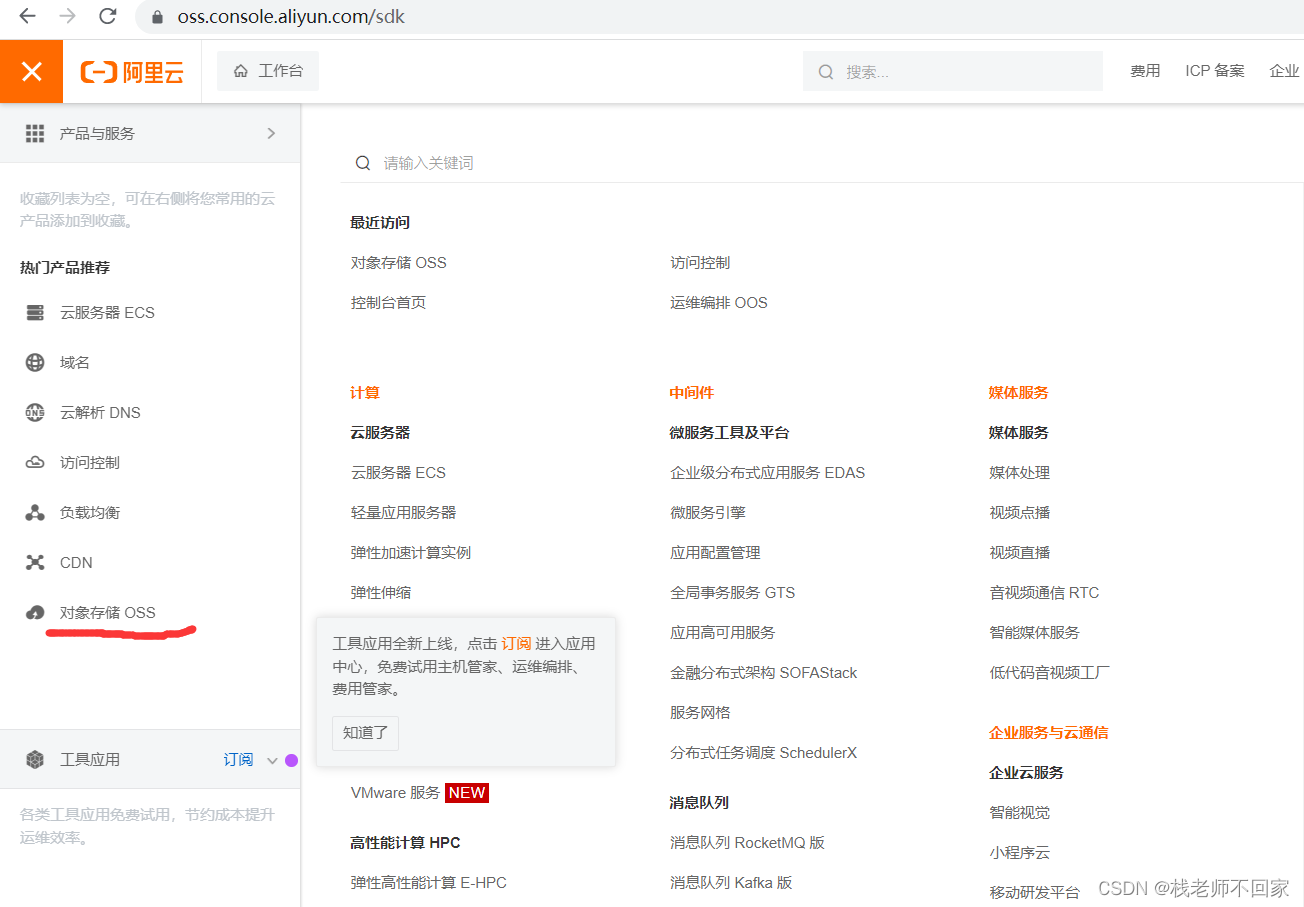Open 视频直播 link
This screenshot has width=1304, height=907.
point(1020,553)
